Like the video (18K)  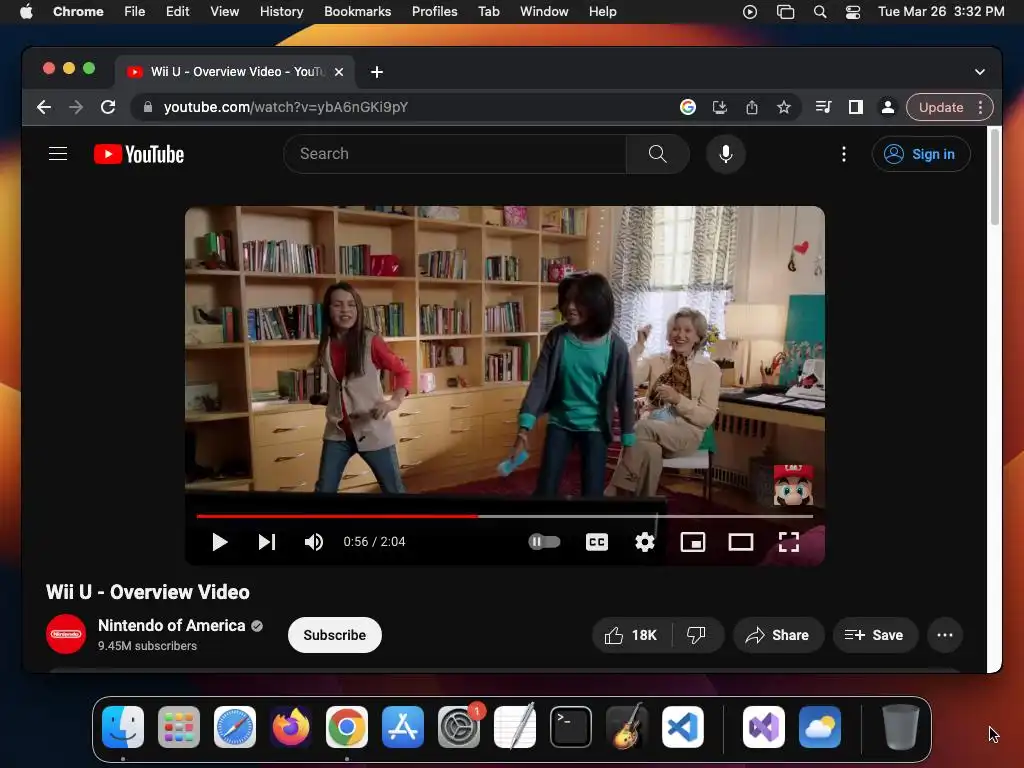pyautogui.click(x=632, y=635)
